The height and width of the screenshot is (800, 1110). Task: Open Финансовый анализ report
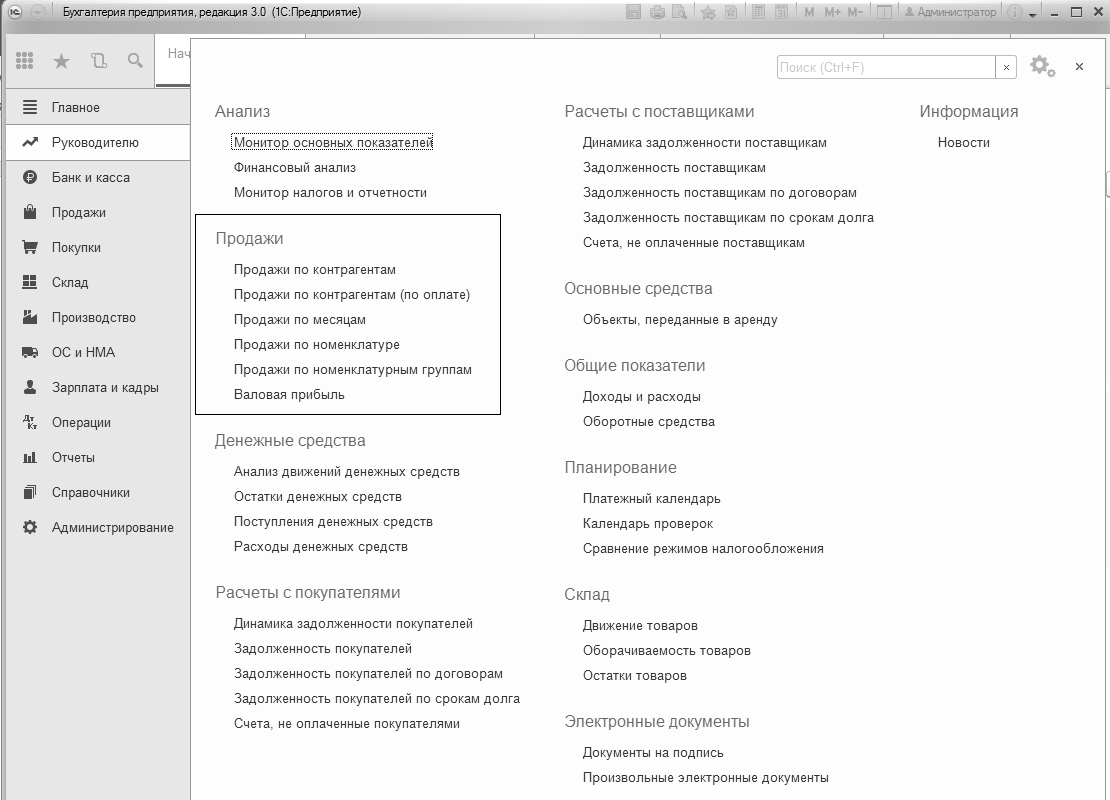[x=294, y=168]
